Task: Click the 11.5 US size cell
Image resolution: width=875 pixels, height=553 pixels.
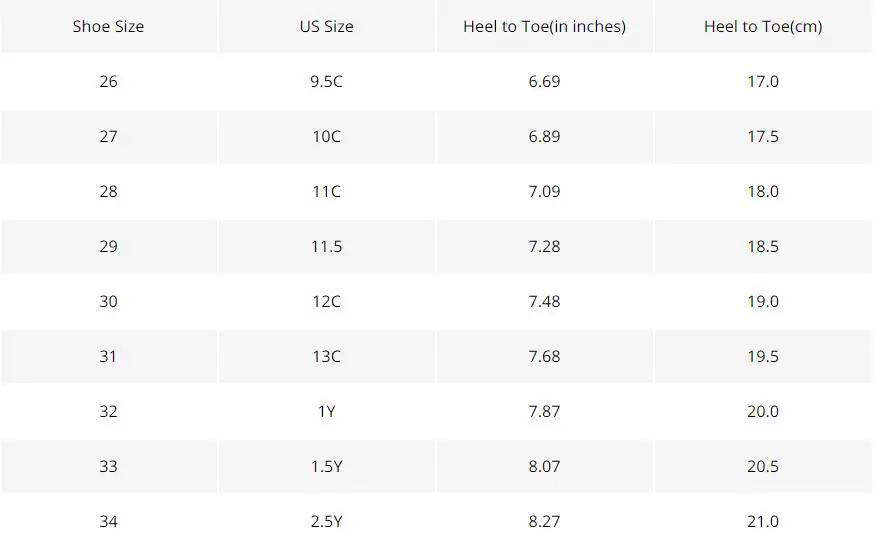Action: 326,247
